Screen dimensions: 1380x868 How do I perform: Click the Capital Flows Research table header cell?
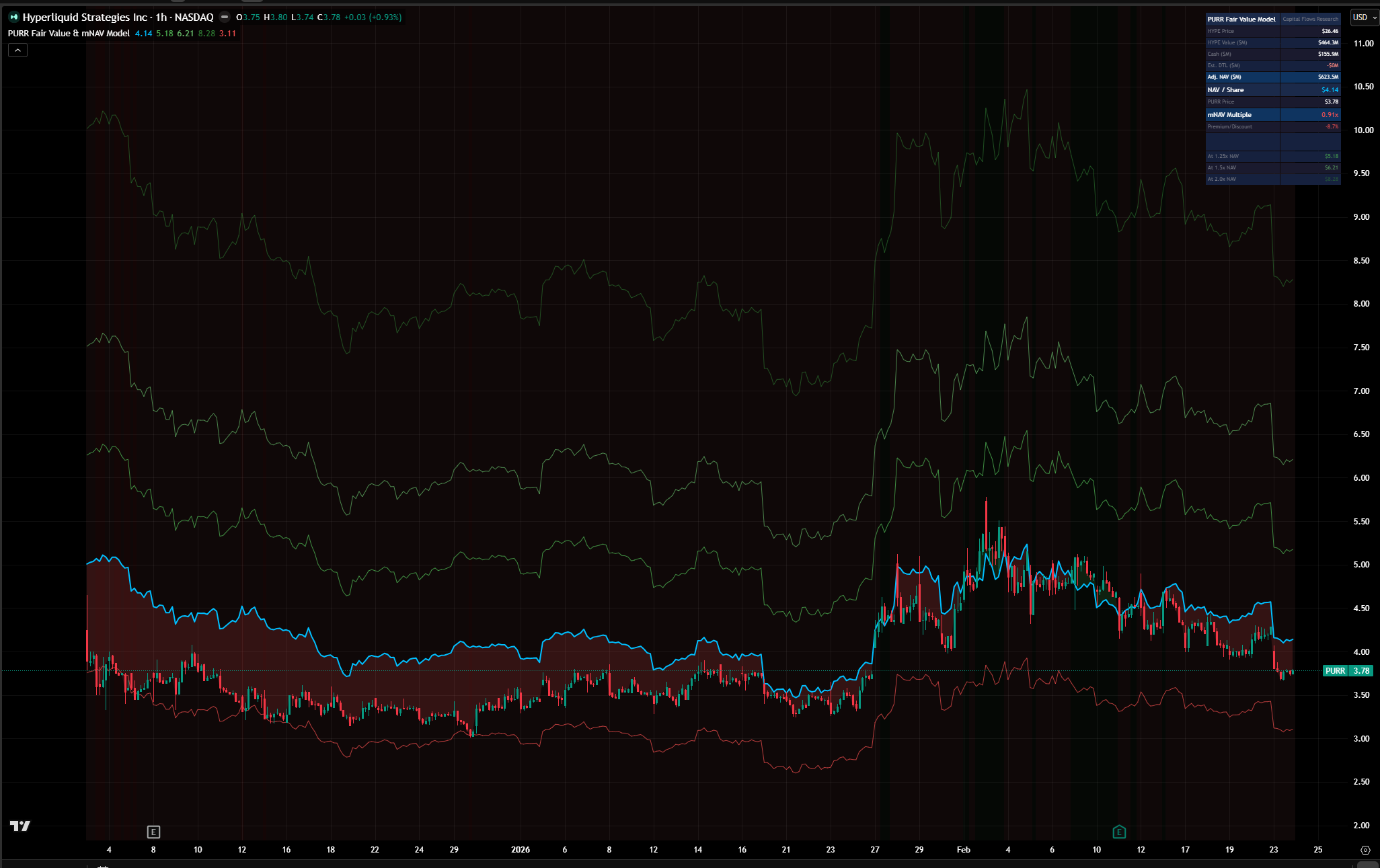pos(1310,19)
